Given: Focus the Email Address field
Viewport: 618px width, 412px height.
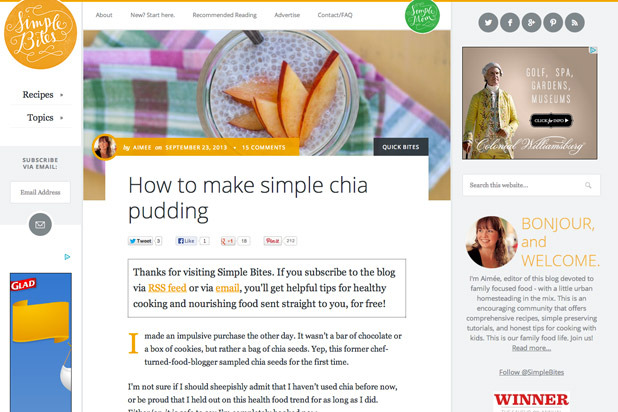Looking at the screenshot, I should pos(40,192).
